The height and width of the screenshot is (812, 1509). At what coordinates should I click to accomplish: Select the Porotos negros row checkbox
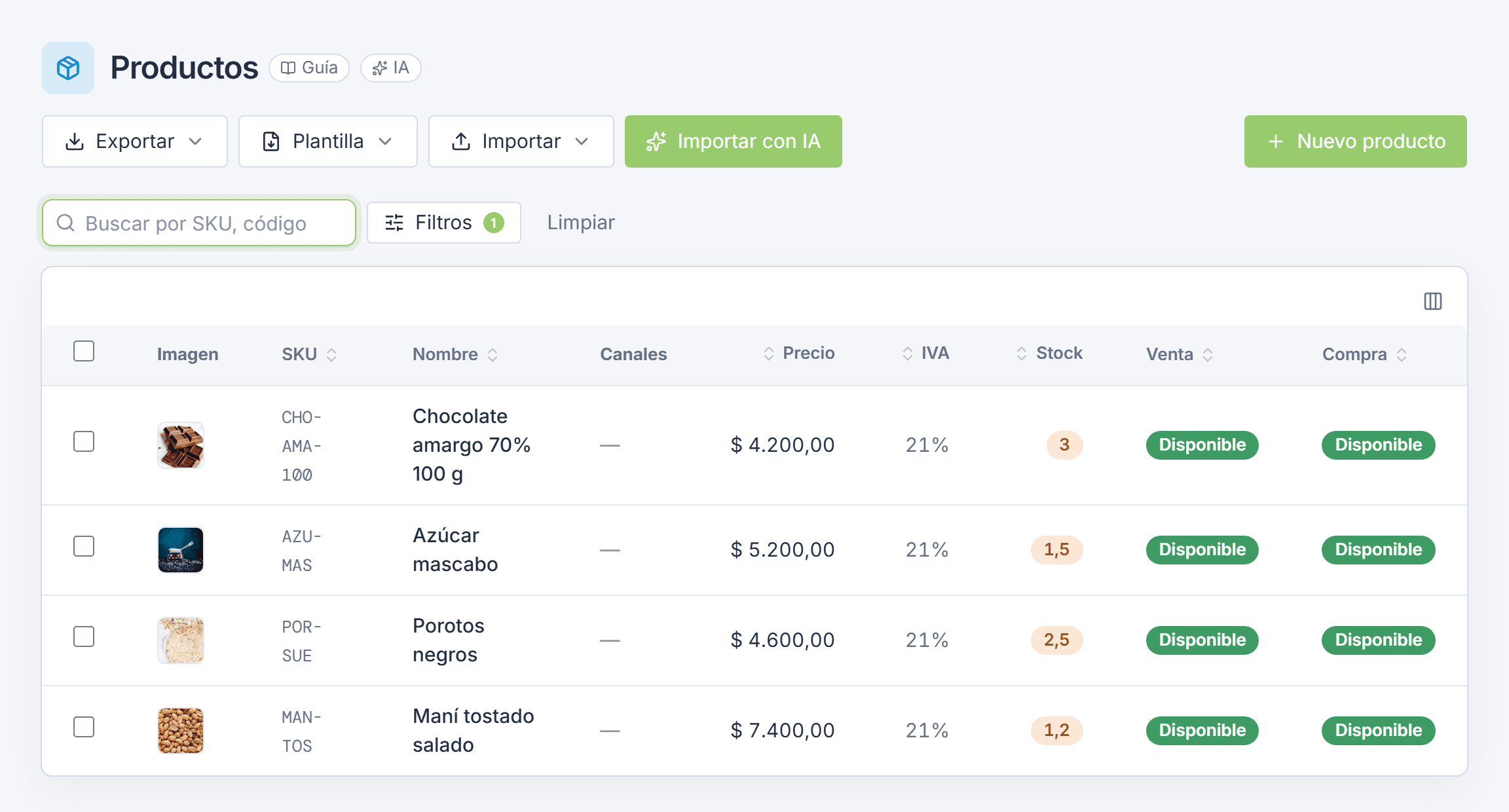pos(84,637)
